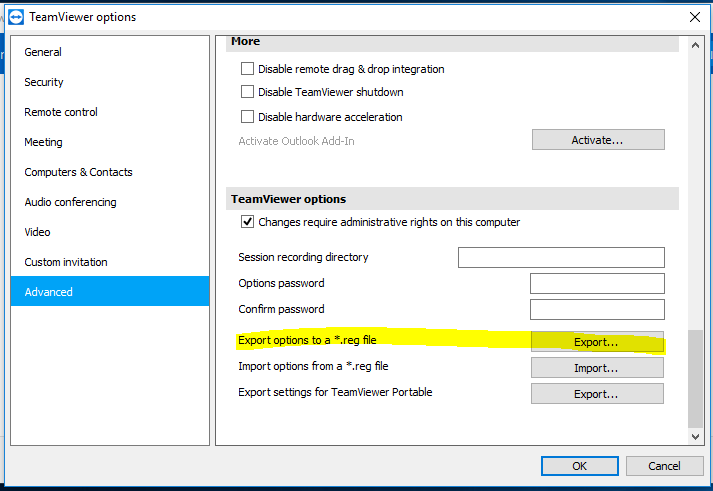This screenshot has width=713, height=491.
Task: Check the Disable TeamViewer shutdown box
Action: tap(248, 93)
